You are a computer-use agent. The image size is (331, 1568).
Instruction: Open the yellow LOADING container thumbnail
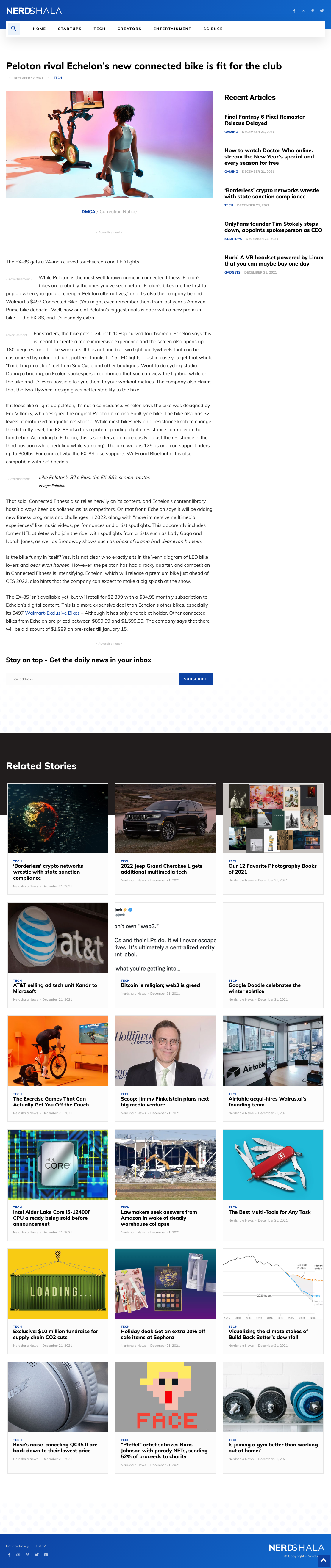pyautogui.click(x=58, y=1284)
